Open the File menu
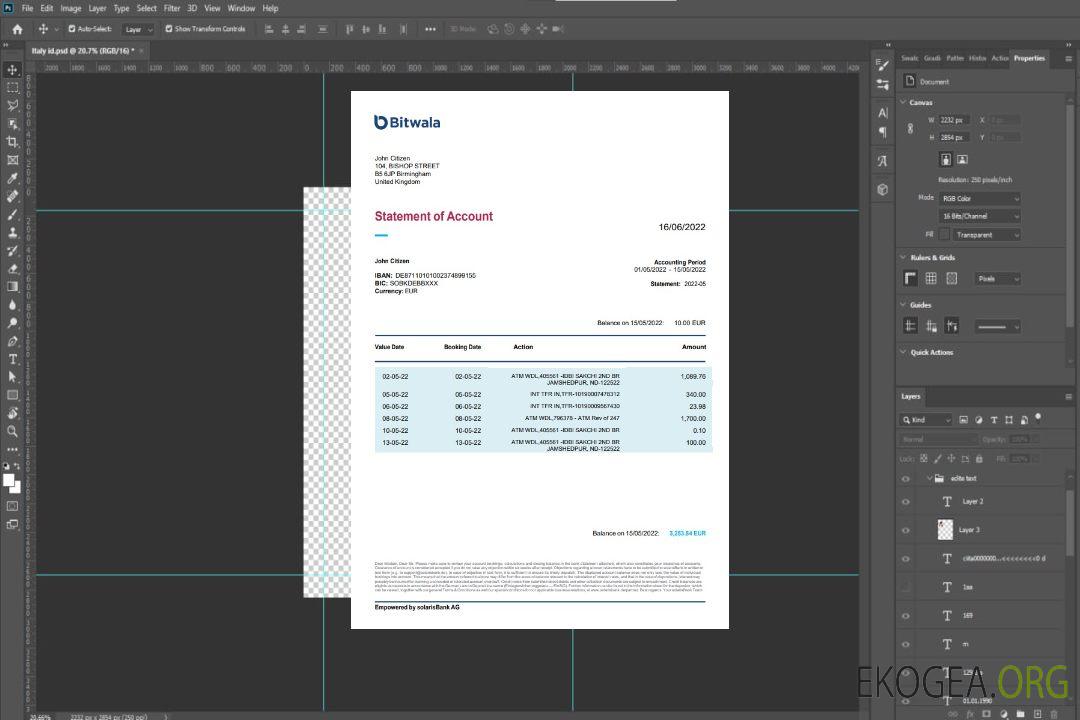The width and height of the screenshot is (1080, 720). coord(28,8)
